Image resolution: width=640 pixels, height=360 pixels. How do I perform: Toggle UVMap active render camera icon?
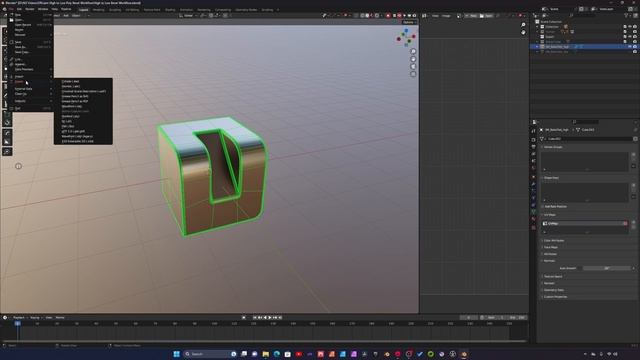tap(625, 224)
